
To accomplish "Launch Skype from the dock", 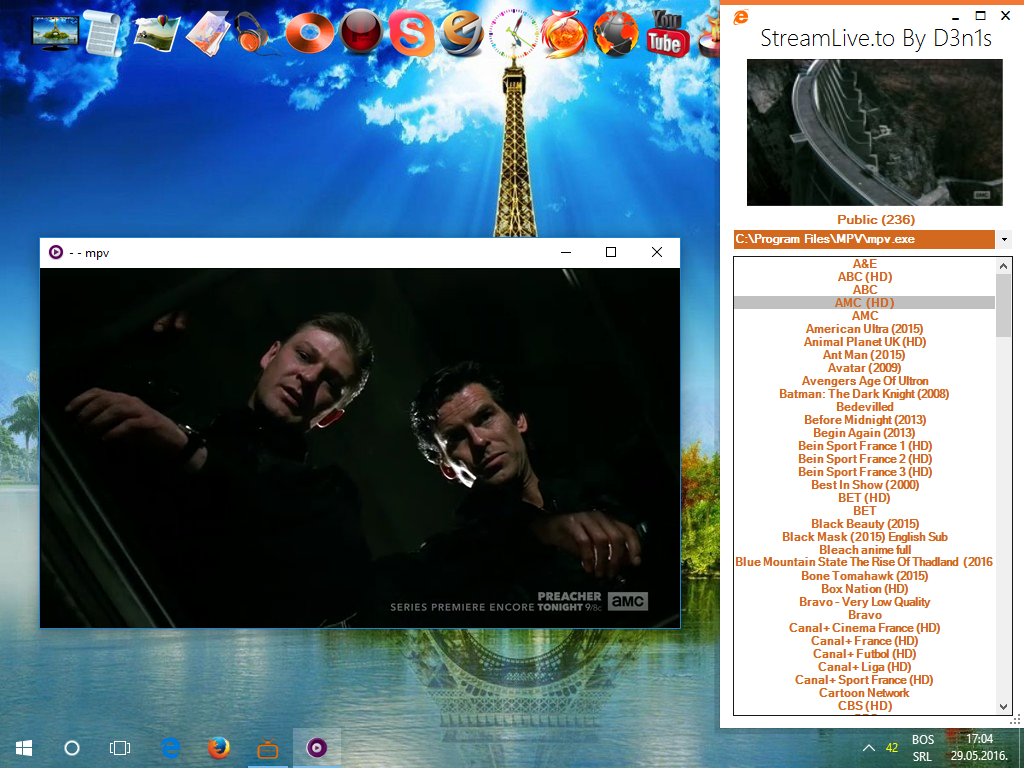I will pos(411,33).
